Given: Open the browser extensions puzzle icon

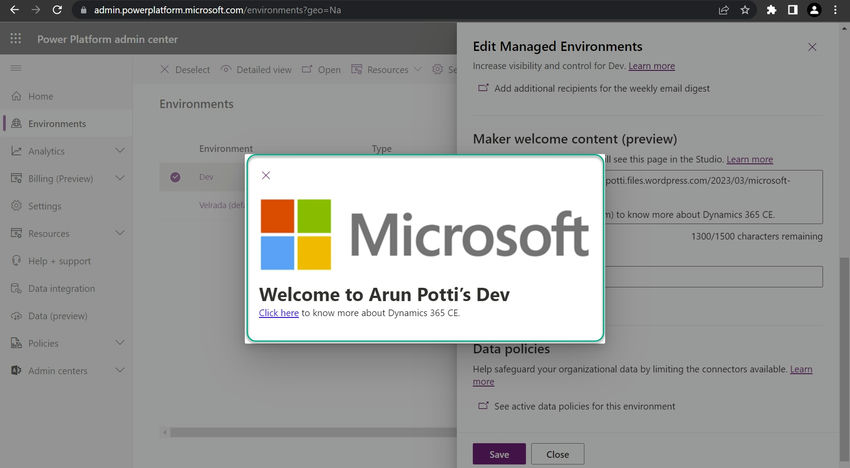Looking at the screenshot, I should click(771, 10).
